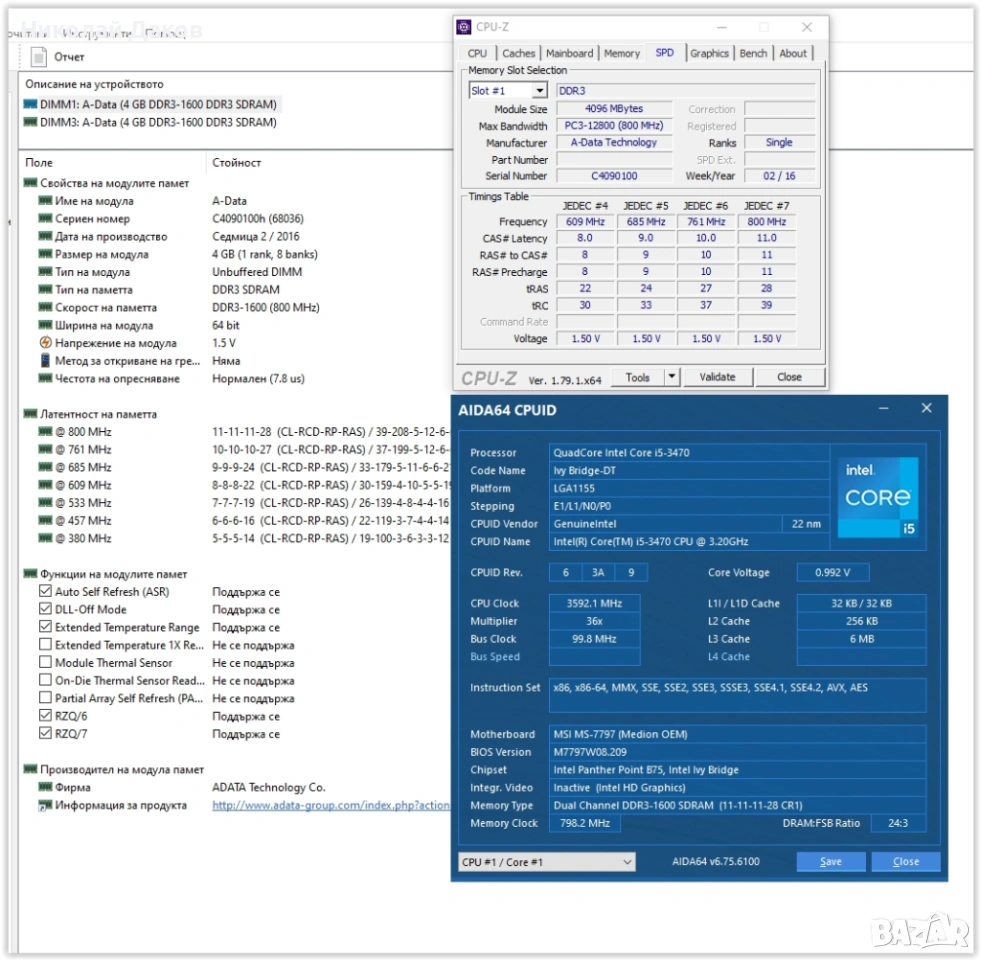
Task: Open the adata-group.com product information link
Action: (331, 805)
